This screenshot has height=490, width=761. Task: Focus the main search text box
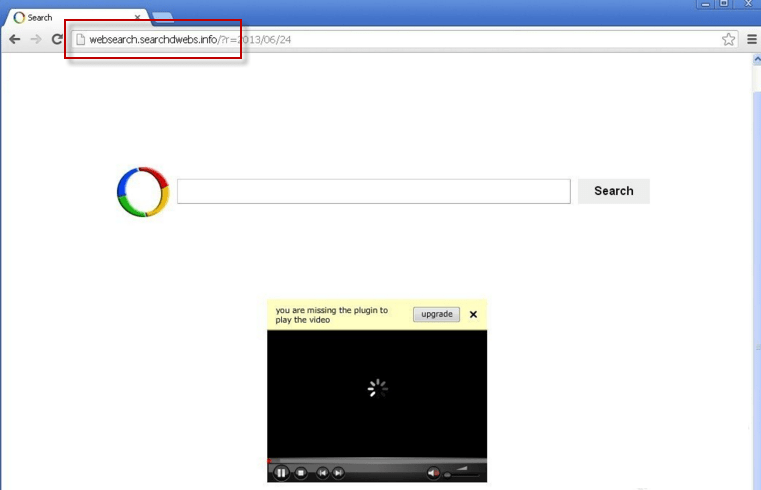tap(374, 191)
